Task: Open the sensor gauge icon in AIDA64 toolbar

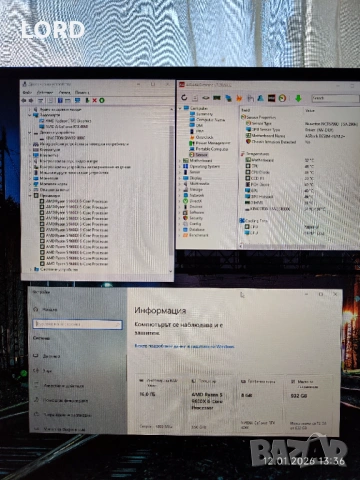Action: [282, 98]
